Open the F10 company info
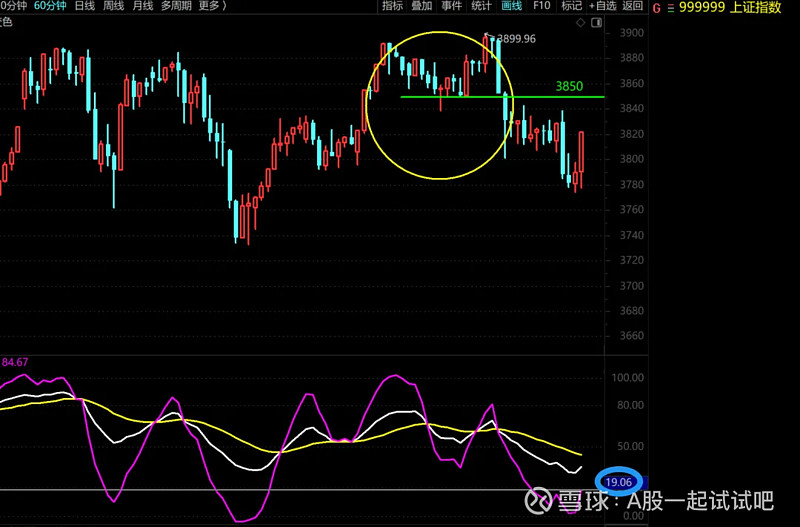The width and height of the screenshot is (800, 527). 541,6
